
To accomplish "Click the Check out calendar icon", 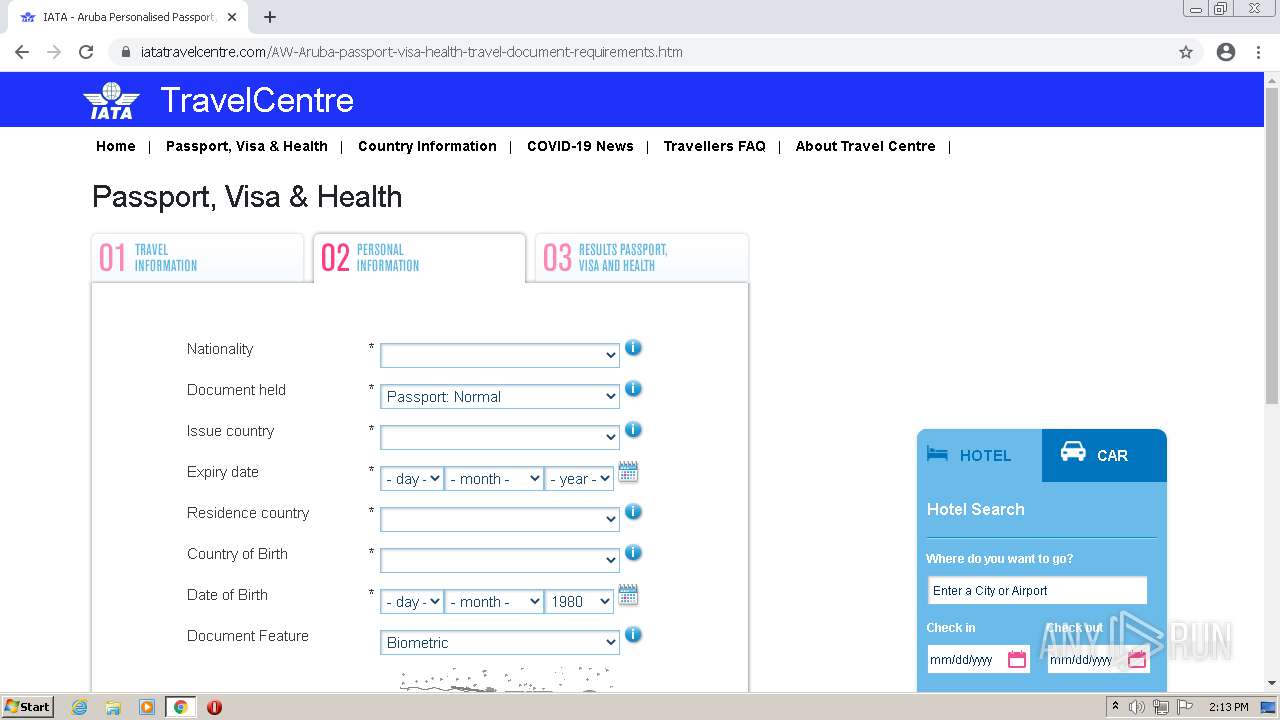I will click(x=1137, y=659).
